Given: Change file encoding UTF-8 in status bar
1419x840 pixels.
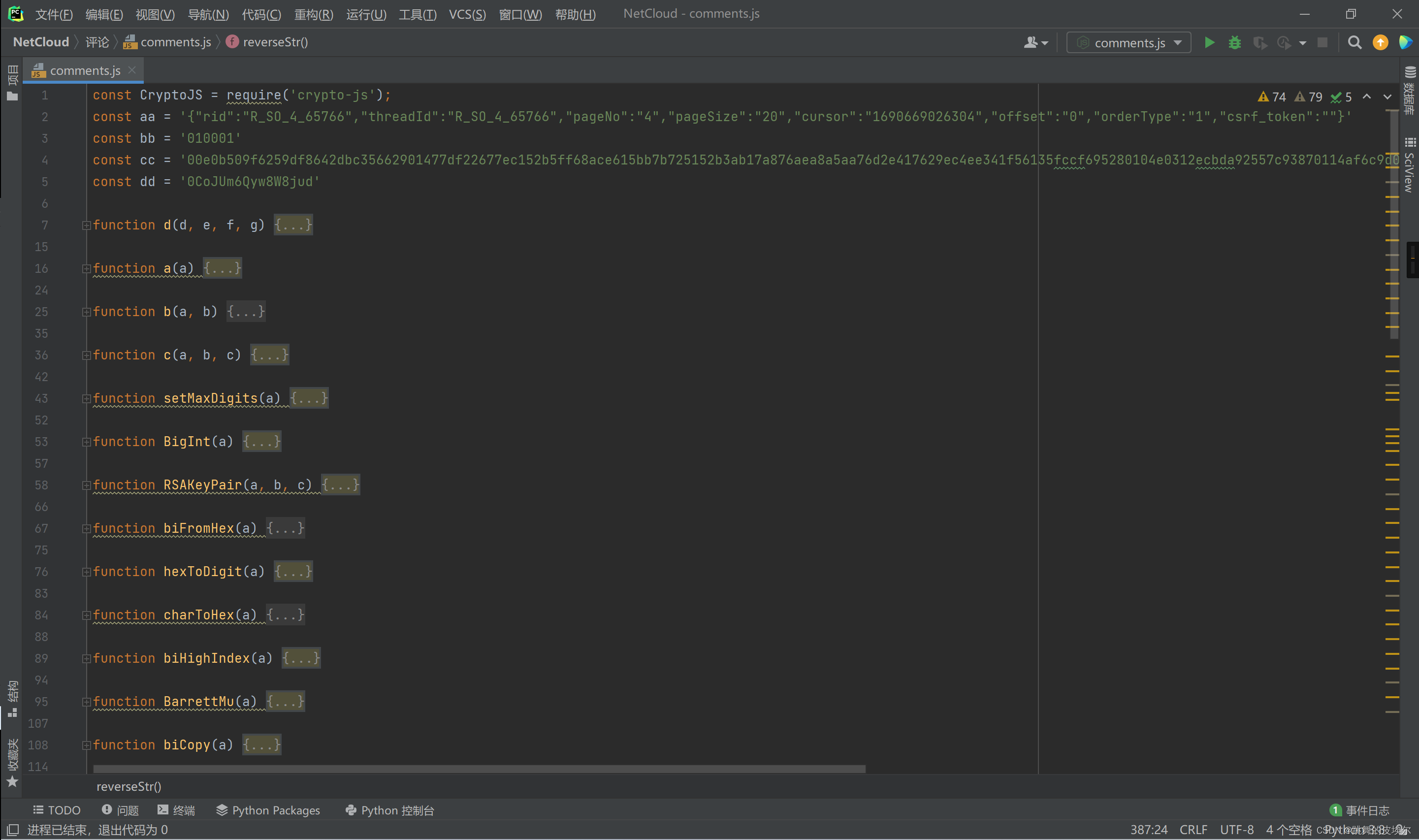Looking at the screenshot, I should [1236, 830].
